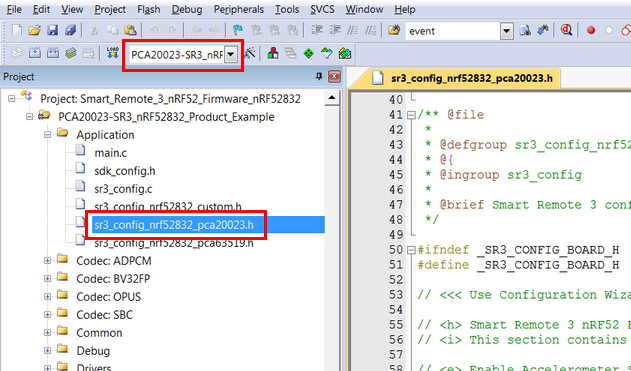The height and width of the screenshot is (371, 631).
Task: Expand the Debug group
Action: [47, 350]
